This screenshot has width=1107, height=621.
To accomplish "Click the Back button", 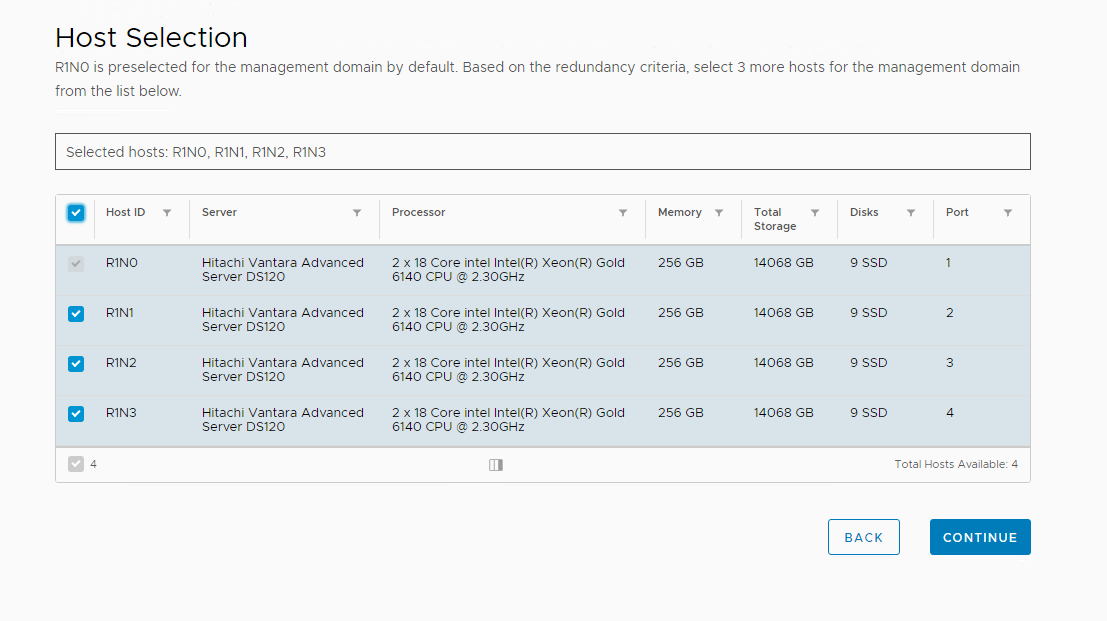I will pos(863,537).
